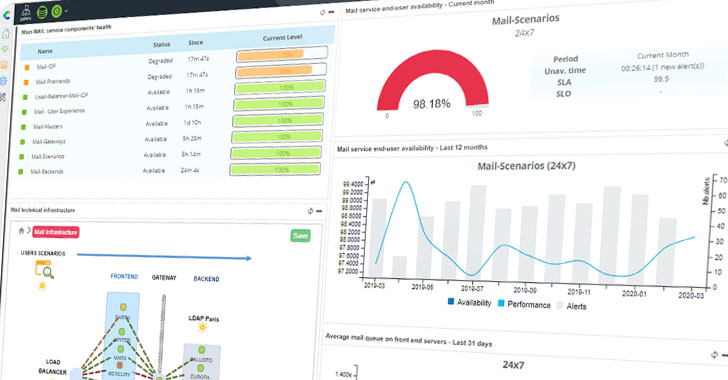Expand the dropdown arrow beside the green circle icon

[x=66, y=10]
